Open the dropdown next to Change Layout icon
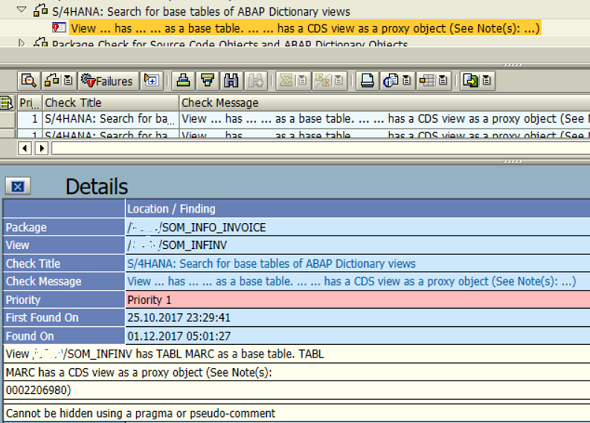This screenshot has height=423, width=590. (x=444, y=81)
